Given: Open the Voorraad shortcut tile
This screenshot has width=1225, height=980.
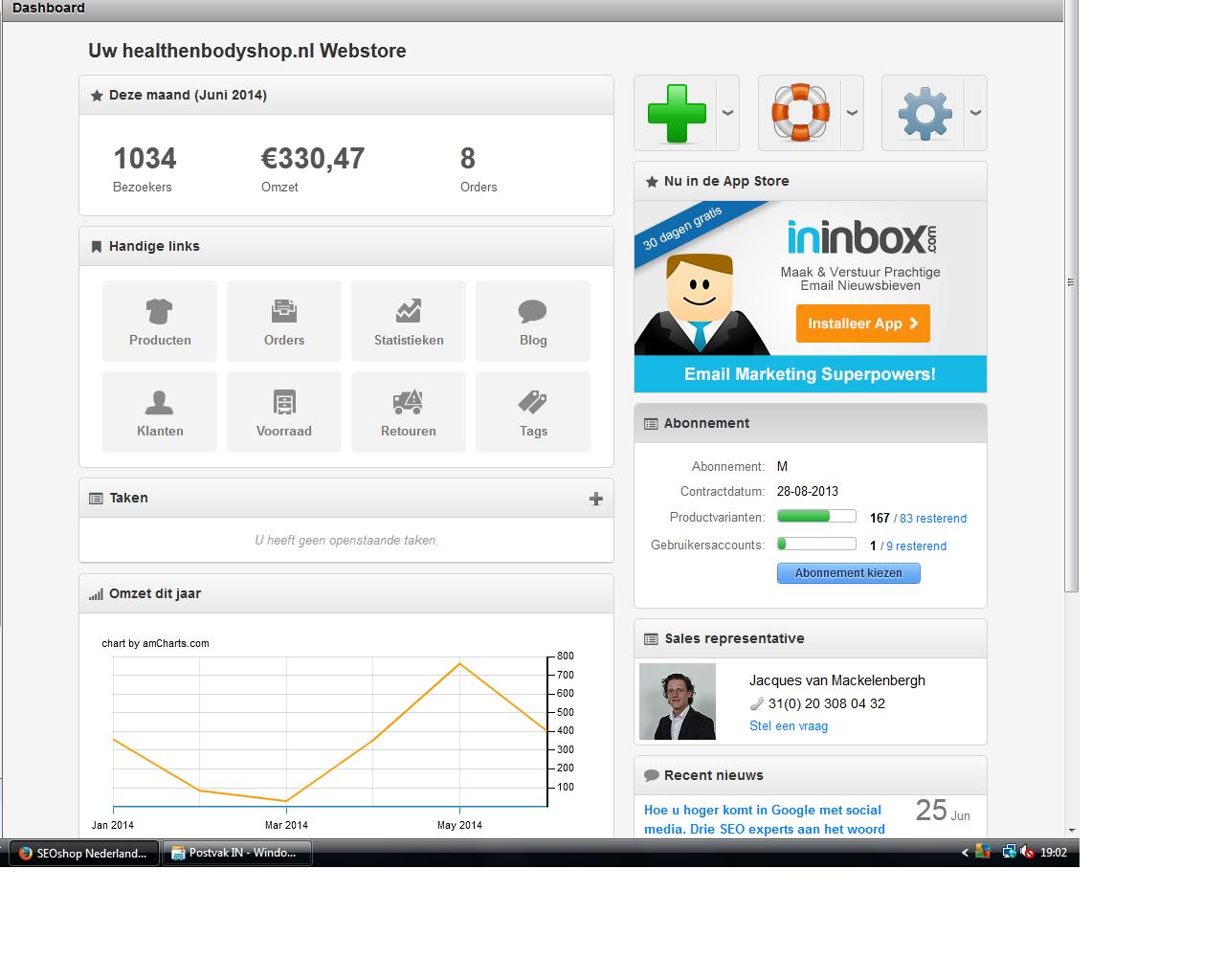Looking at the screenshot, I should point(284,412).
